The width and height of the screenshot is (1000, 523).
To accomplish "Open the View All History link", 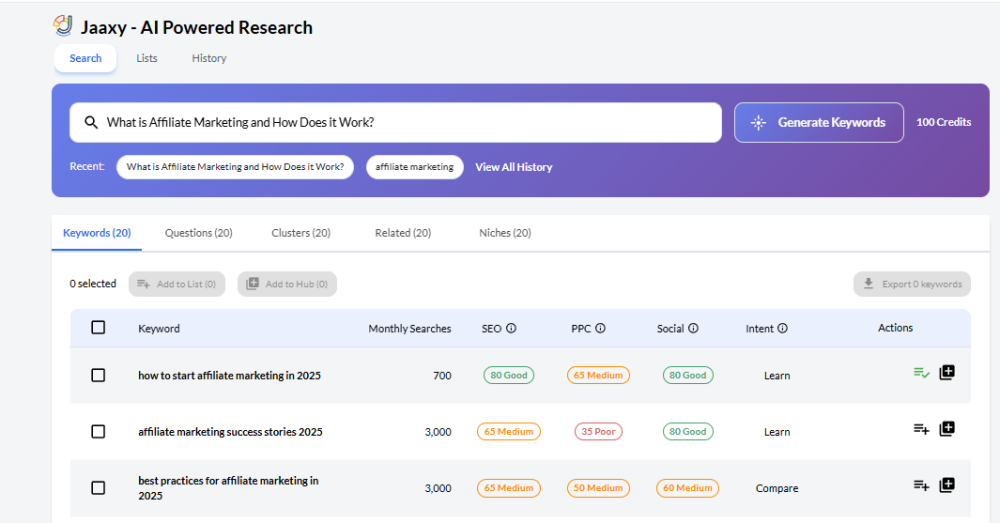I will point(513,167).
